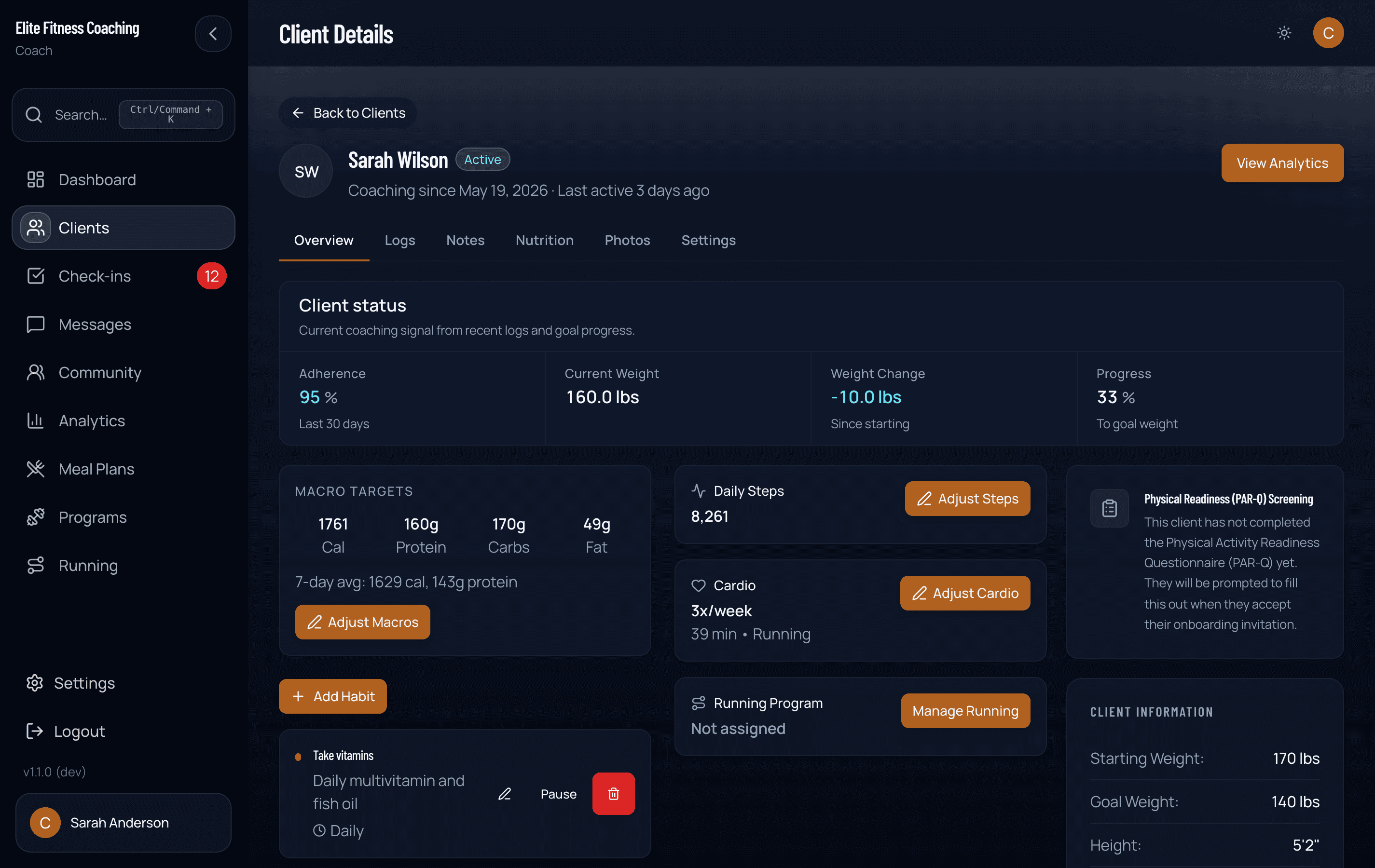
Task: Click the Messages chat bubble icon
Action: pos(35,324)
